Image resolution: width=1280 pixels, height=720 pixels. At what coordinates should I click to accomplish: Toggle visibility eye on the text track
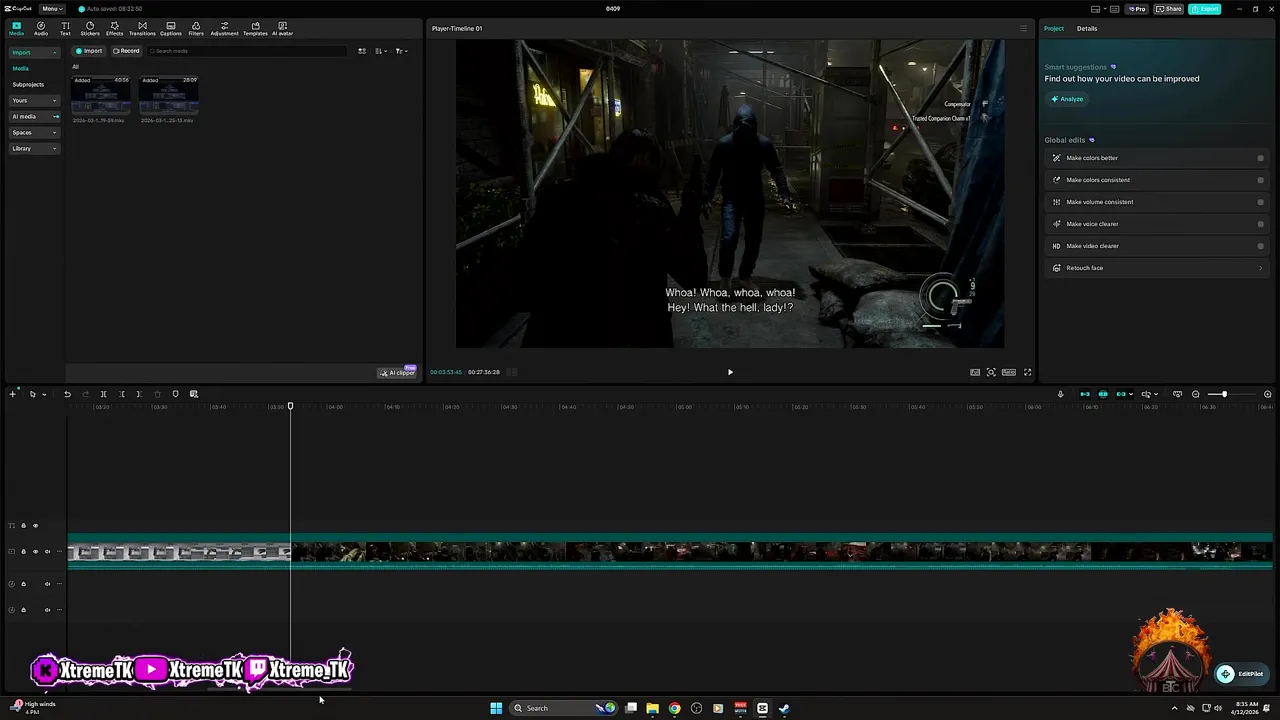tap(35, 526)
